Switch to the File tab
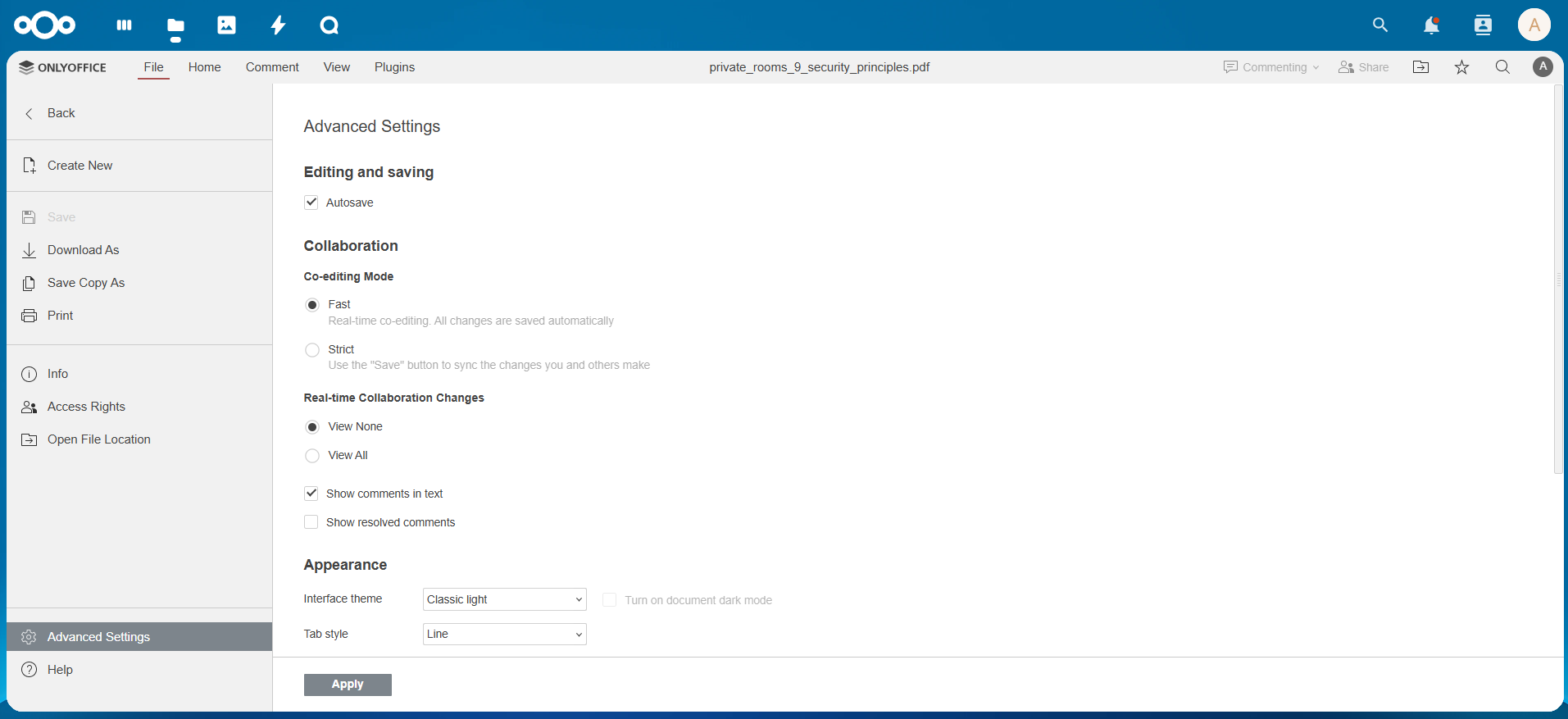 153,67
